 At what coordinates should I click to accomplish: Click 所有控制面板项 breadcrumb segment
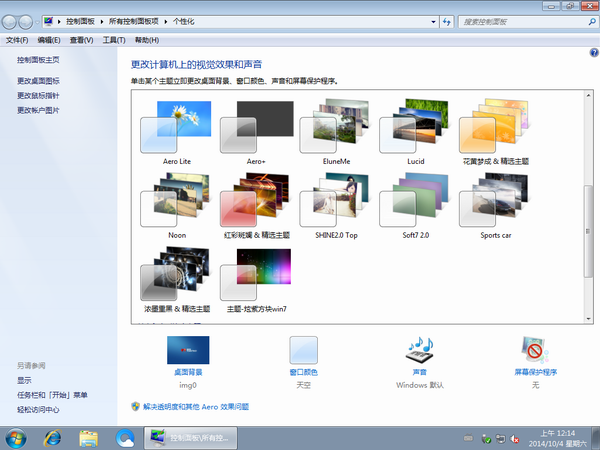(134, 22)
